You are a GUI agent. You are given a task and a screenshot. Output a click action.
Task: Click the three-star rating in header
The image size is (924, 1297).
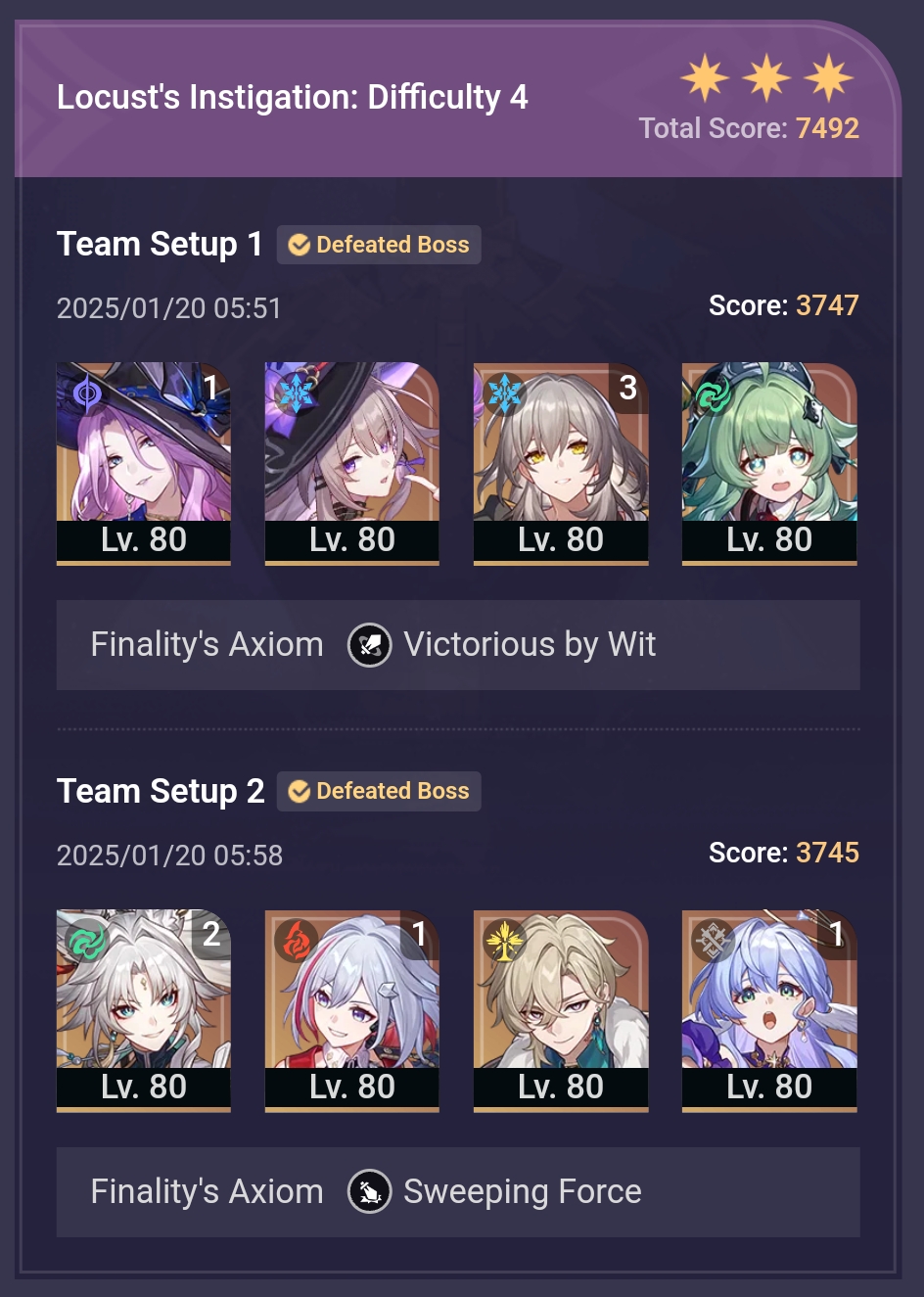767,77
